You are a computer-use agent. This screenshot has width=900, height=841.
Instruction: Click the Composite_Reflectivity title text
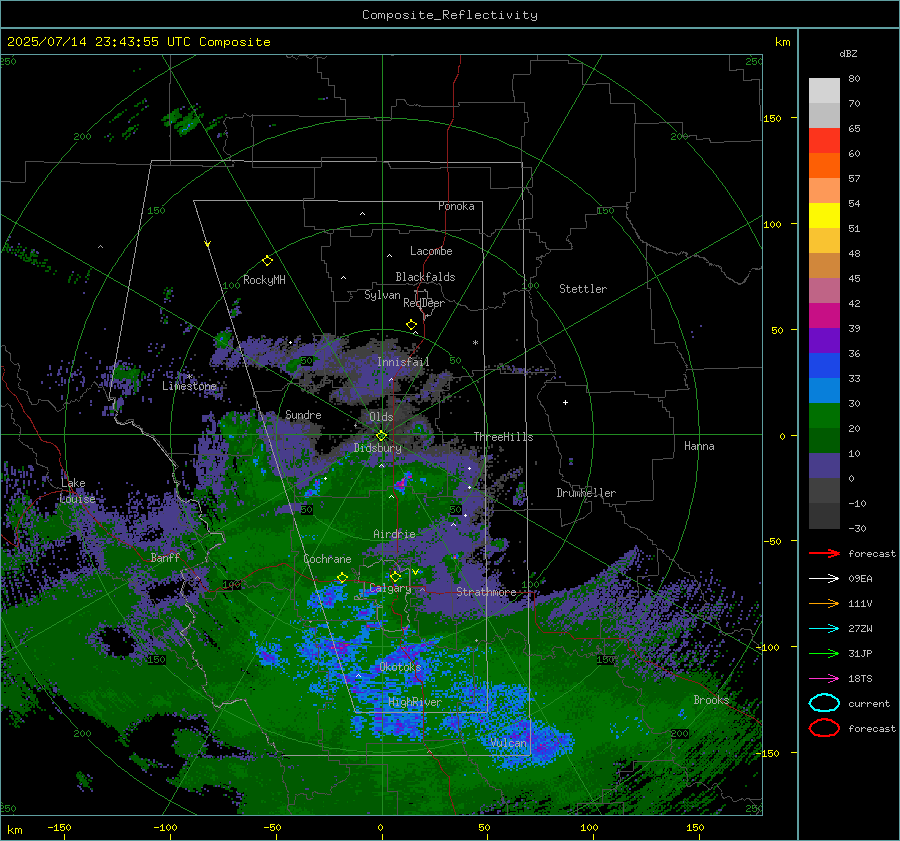point(450,15)
